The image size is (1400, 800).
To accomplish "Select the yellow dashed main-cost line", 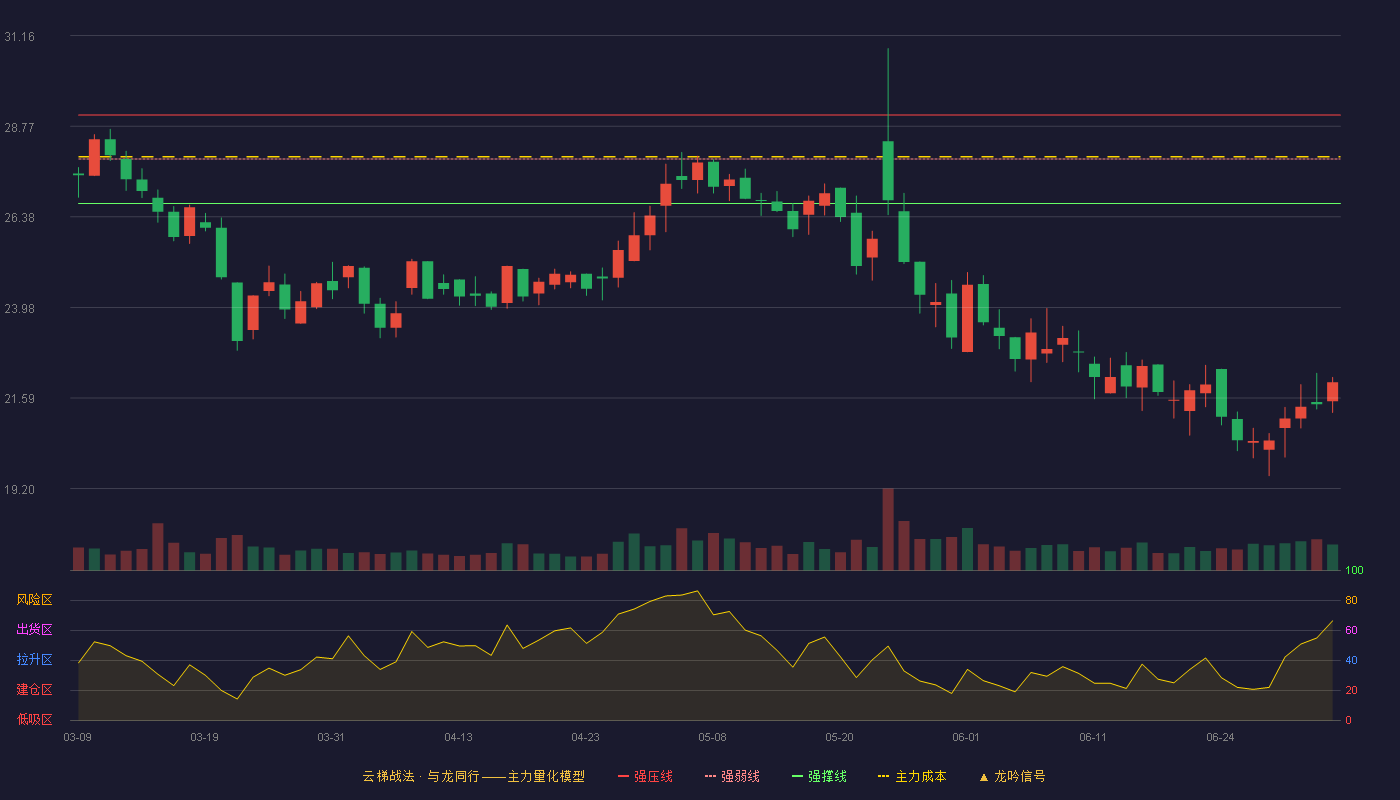I will [709, 157].
